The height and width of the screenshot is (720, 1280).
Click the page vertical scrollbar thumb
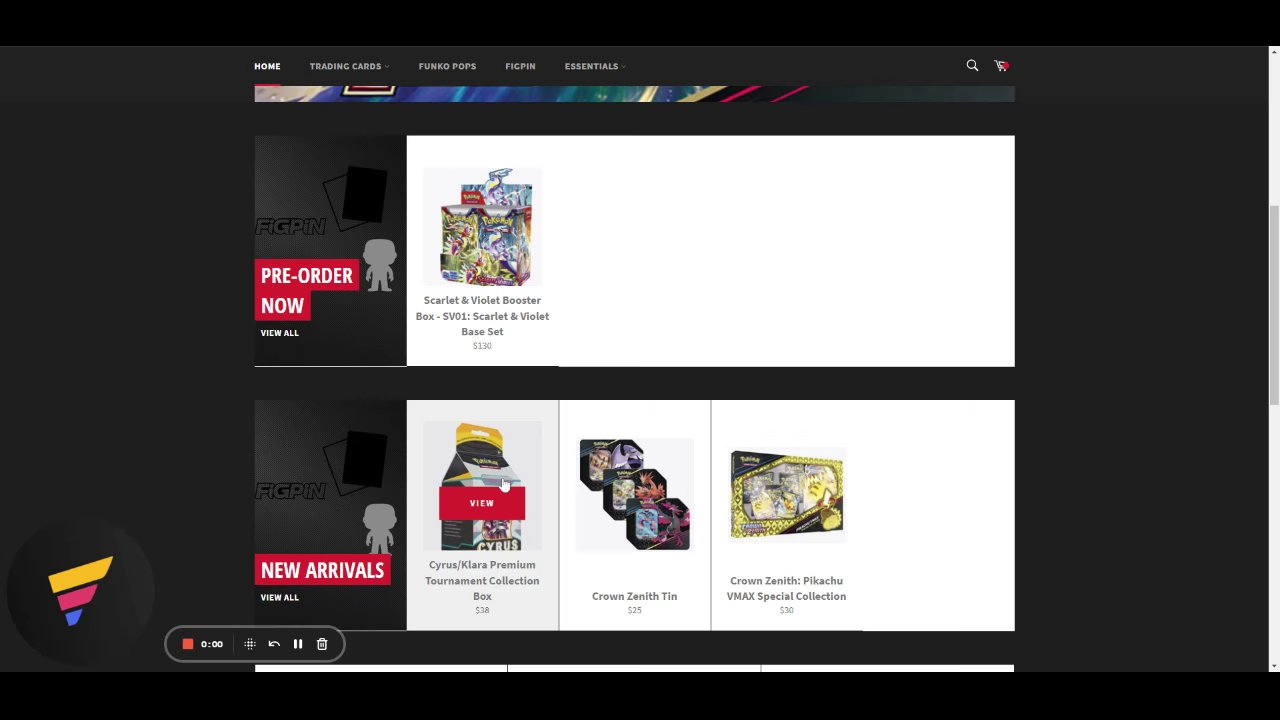coord(1274,304)
